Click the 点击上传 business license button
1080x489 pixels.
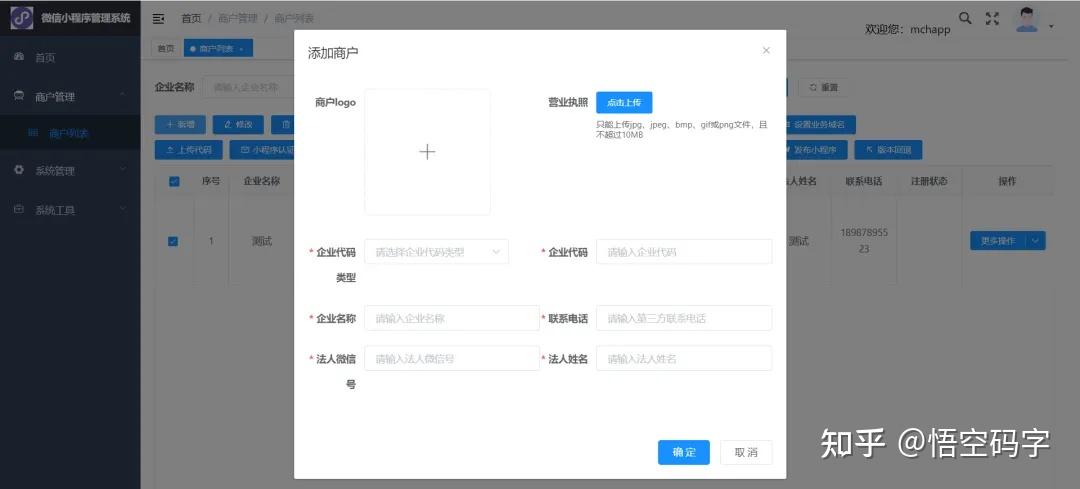[624, 103]
